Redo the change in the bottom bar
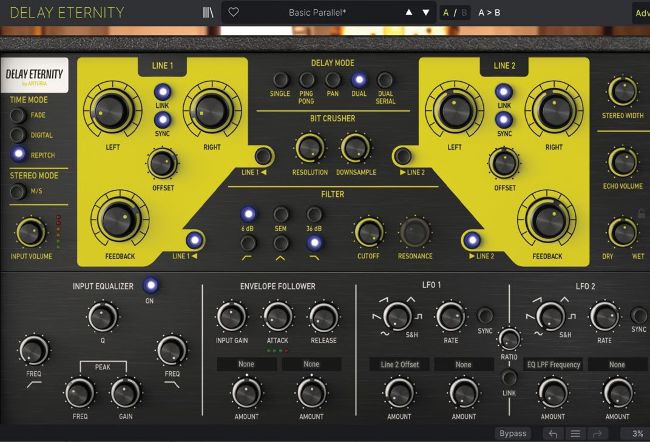The height and width of the screenshot is (442, 650). [597, 434]
